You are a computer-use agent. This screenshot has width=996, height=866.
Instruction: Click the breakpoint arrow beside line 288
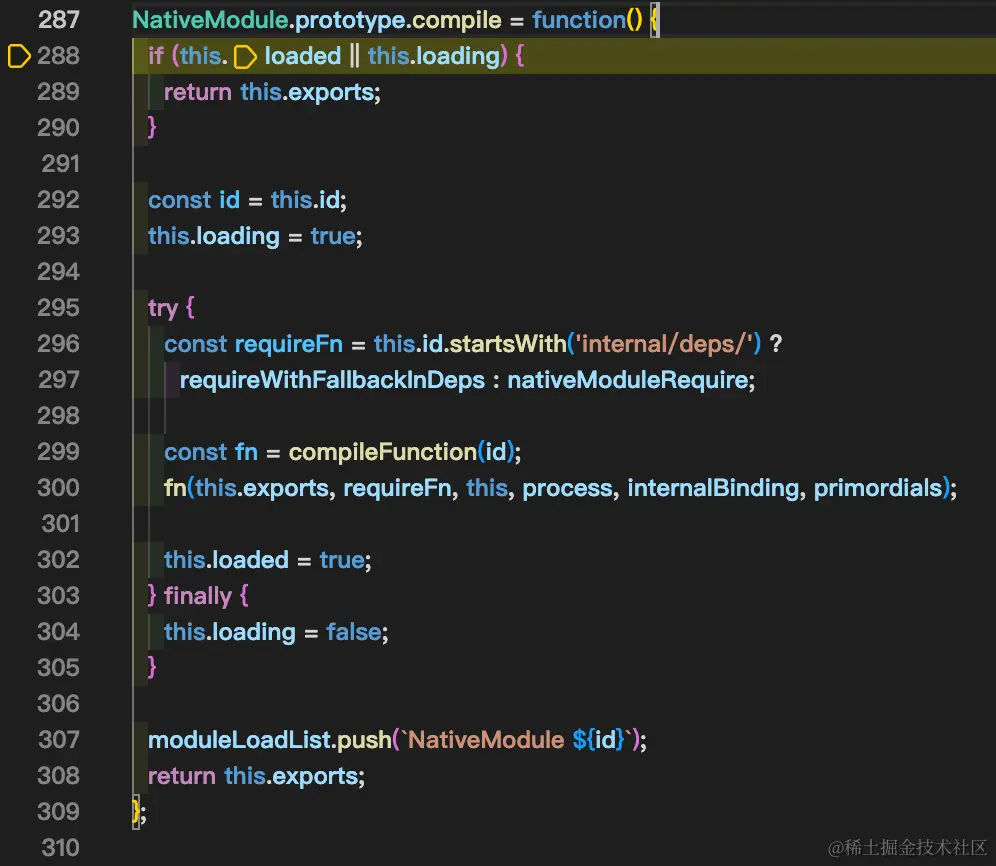pos(18,56)
